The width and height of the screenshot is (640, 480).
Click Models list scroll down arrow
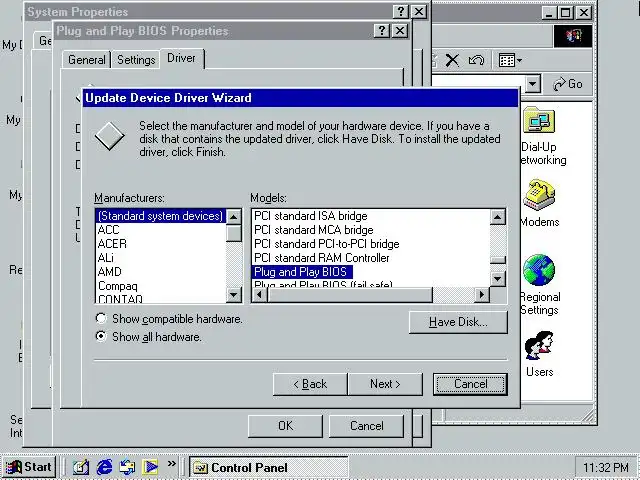(x=498, y=279)
